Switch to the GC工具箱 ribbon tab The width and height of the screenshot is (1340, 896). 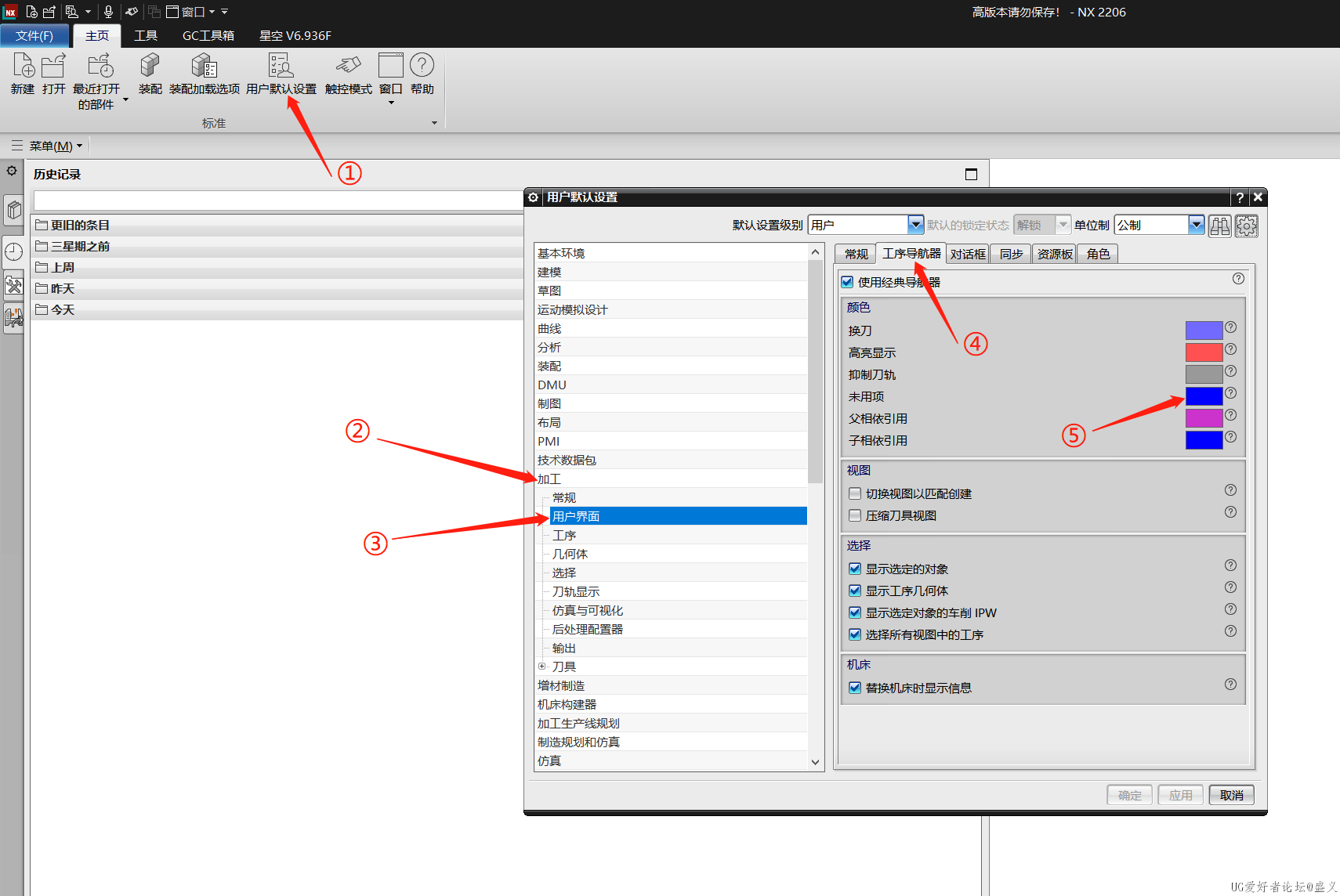[208, 36]
